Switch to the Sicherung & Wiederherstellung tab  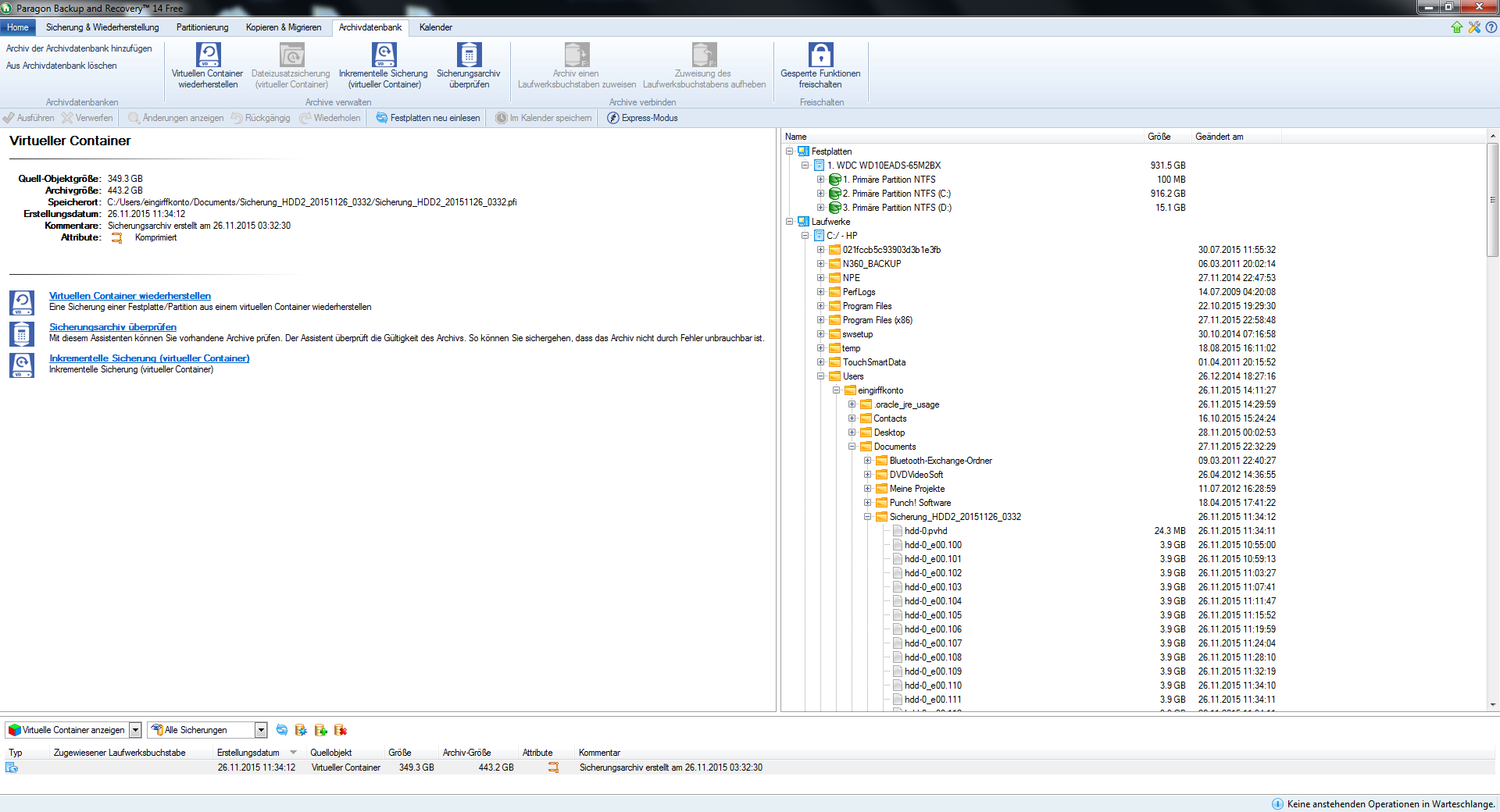coord(102,27)
